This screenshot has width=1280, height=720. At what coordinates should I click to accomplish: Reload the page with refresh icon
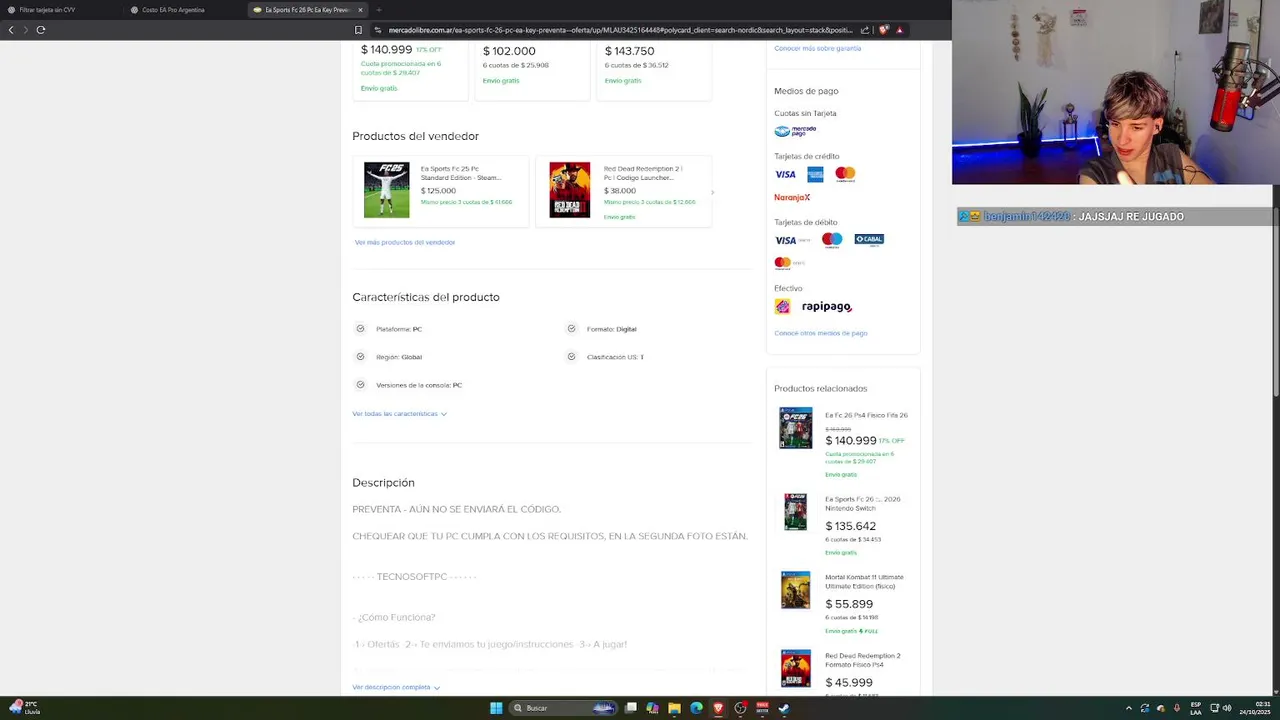point(41,30)
